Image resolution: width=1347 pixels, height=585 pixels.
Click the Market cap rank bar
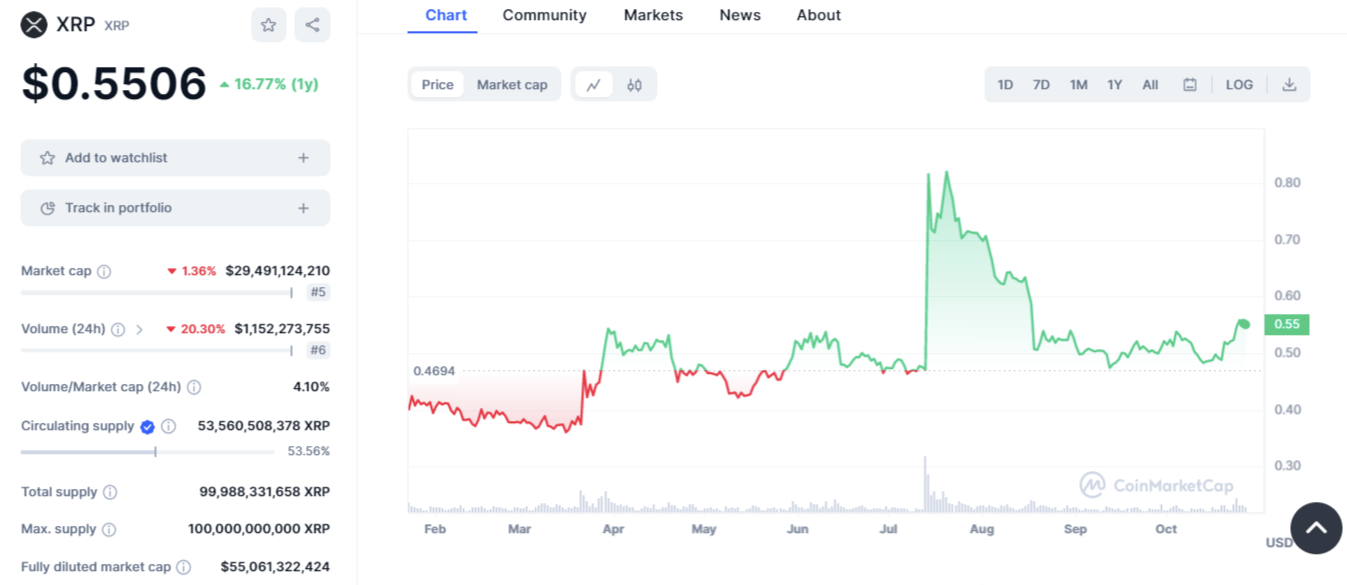pyautogui.click(x=157, y=293)
